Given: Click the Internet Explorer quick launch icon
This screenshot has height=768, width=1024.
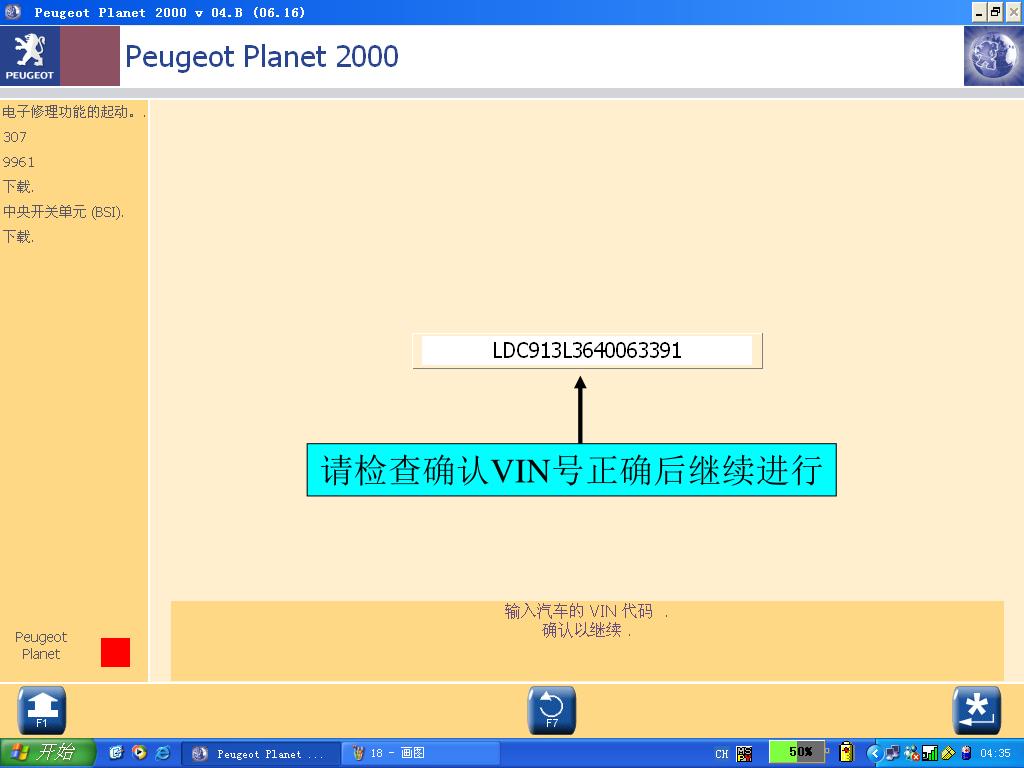Looking at the screenshot, I should pos(163,753).
